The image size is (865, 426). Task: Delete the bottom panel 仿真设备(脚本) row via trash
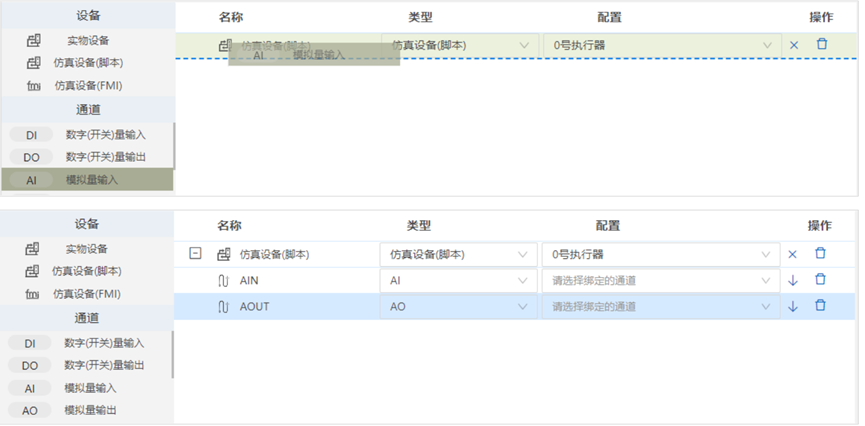[820, 253]
